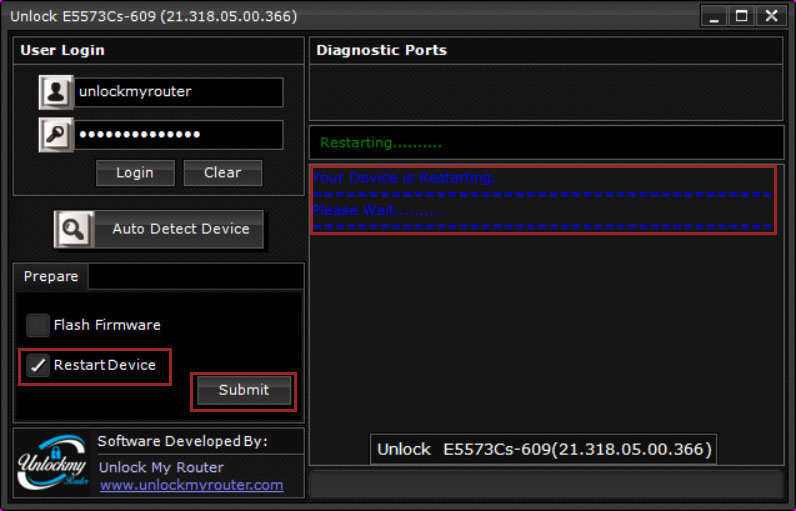The height and width of the screenshot is (511, 796).
Task: Click the Unlock E5573Cs-609 label at bottom
Action: pos(544,449)
